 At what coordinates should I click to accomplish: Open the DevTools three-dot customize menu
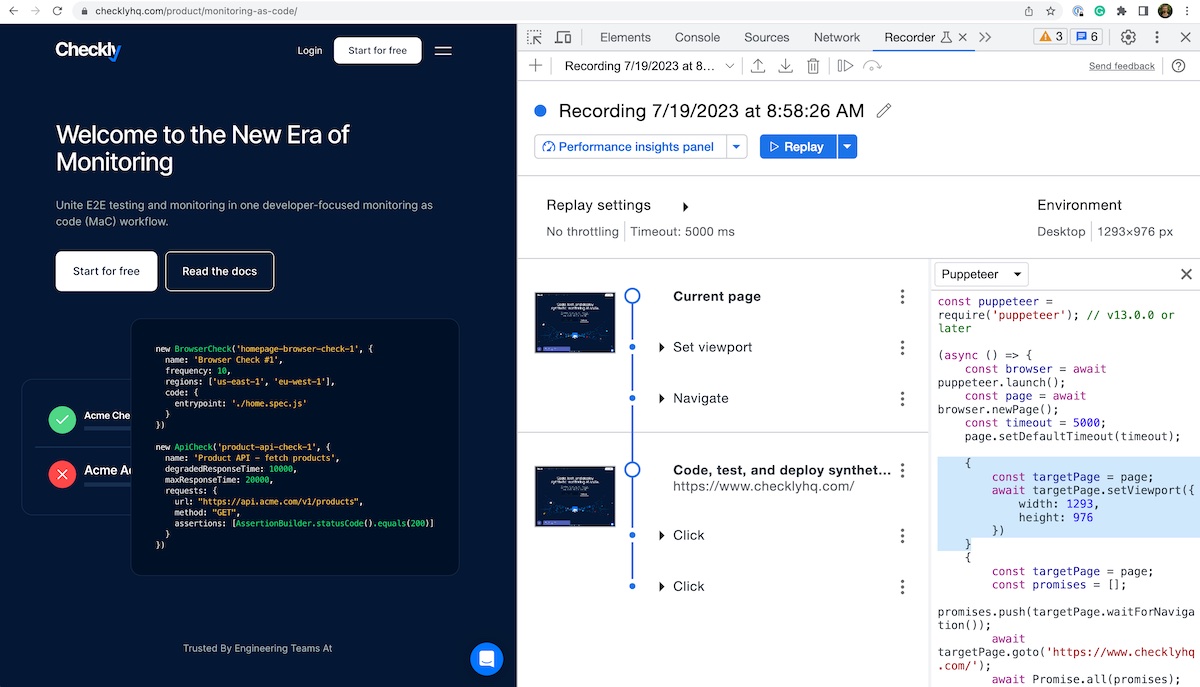1157,37
